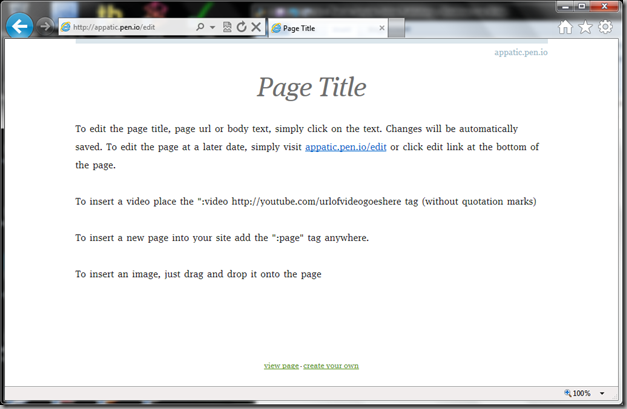Click the text about drag and drop image
This screenshot has width=627, height=409.
coord(198,274)
